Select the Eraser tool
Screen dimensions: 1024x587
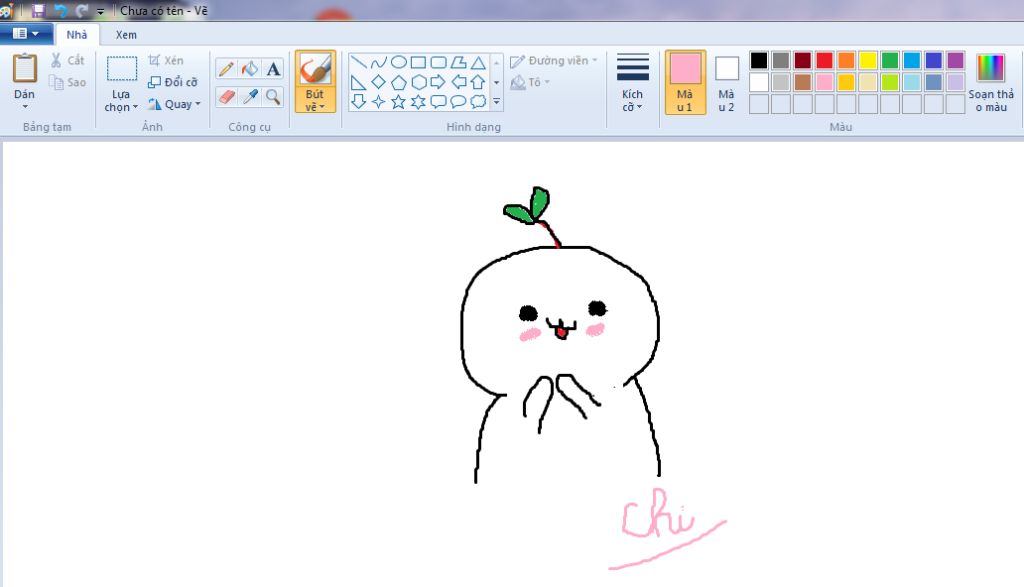[x=226, y=97]
